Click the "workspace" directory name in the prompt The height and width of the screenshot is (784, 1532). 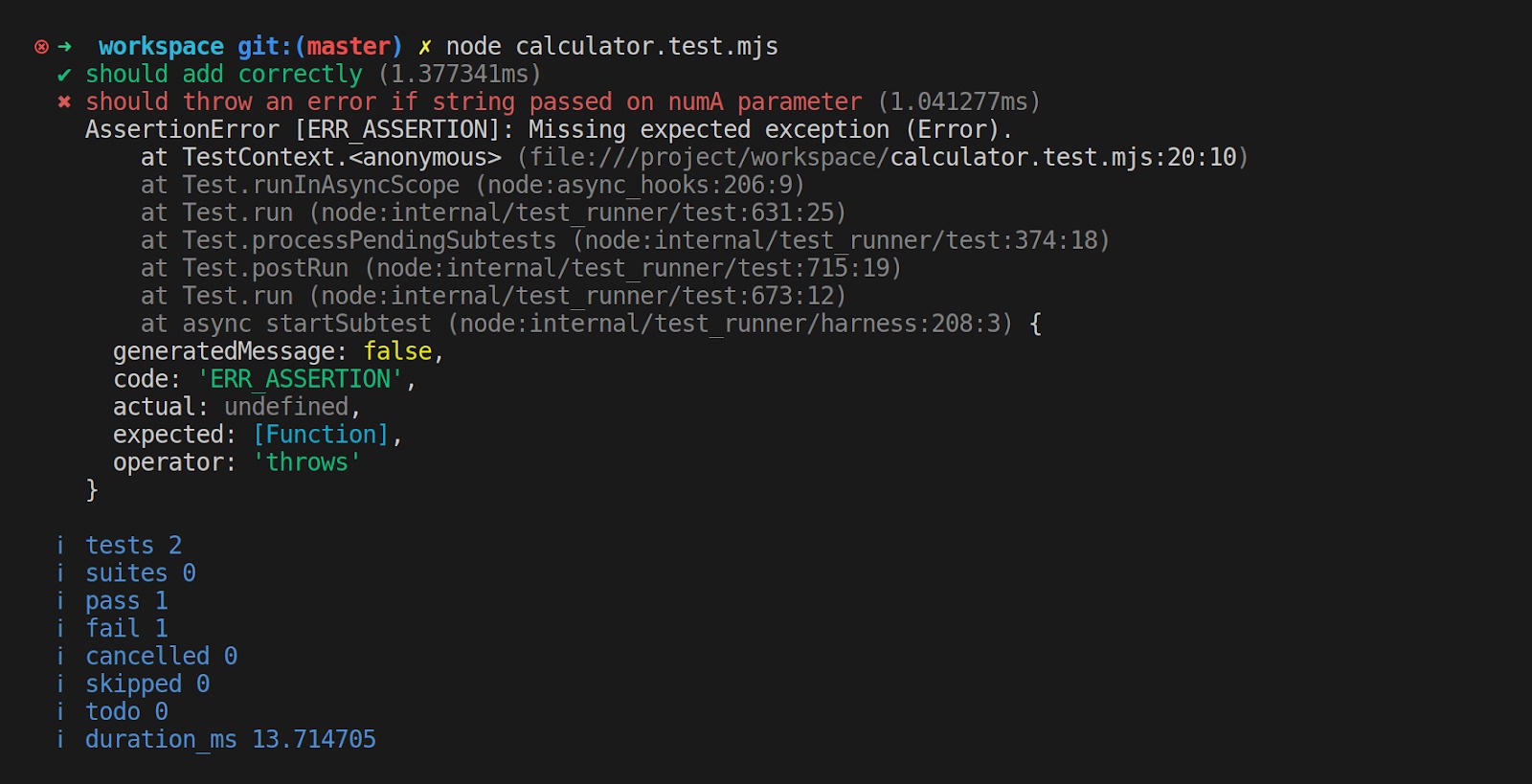161,47
